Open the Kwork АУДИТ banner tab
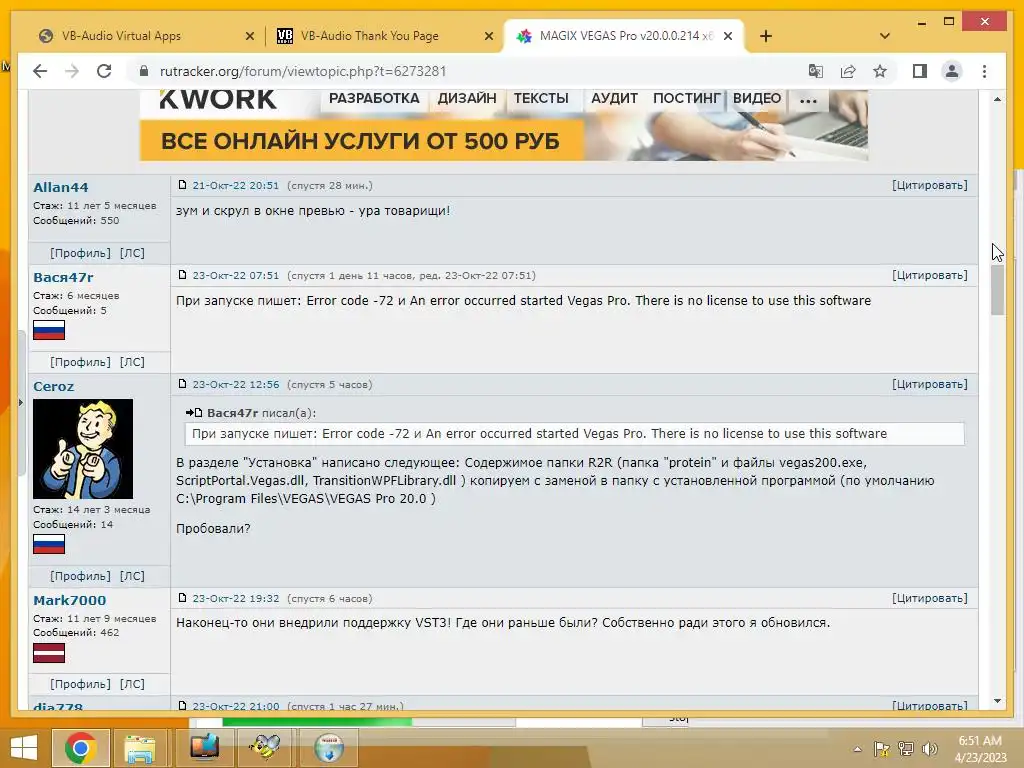Image resolution: width=1024 pixels, height=768 pixels. [615, 99]
